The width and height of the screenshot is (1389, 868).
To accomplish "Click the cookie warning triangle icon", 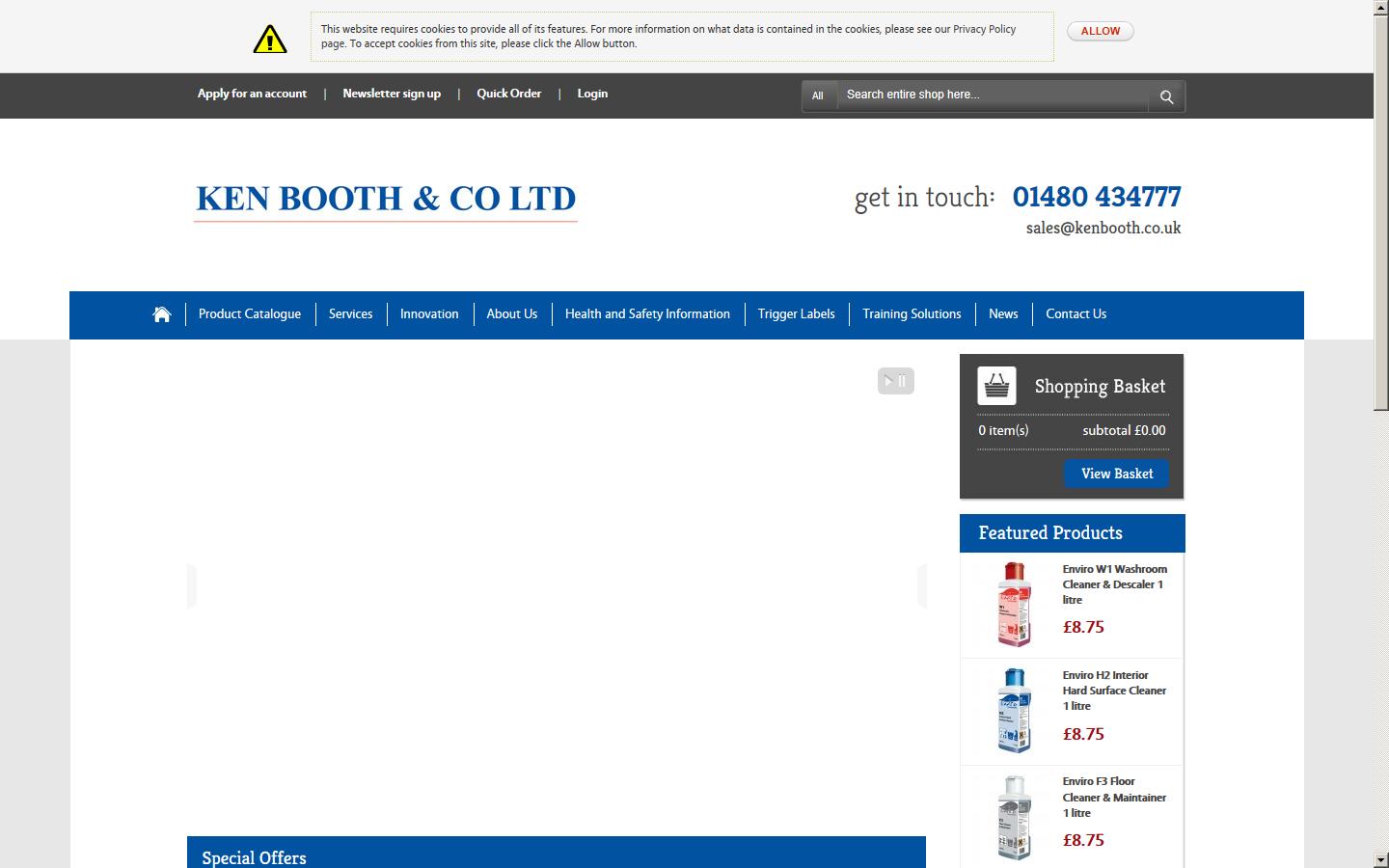I will 268,40.
